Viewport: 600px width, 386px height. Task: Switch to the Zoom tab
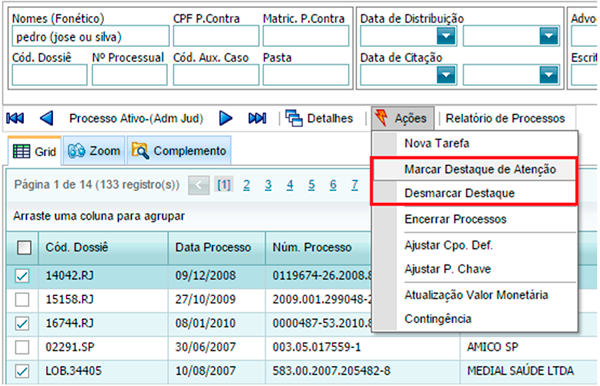click(94, 150)
